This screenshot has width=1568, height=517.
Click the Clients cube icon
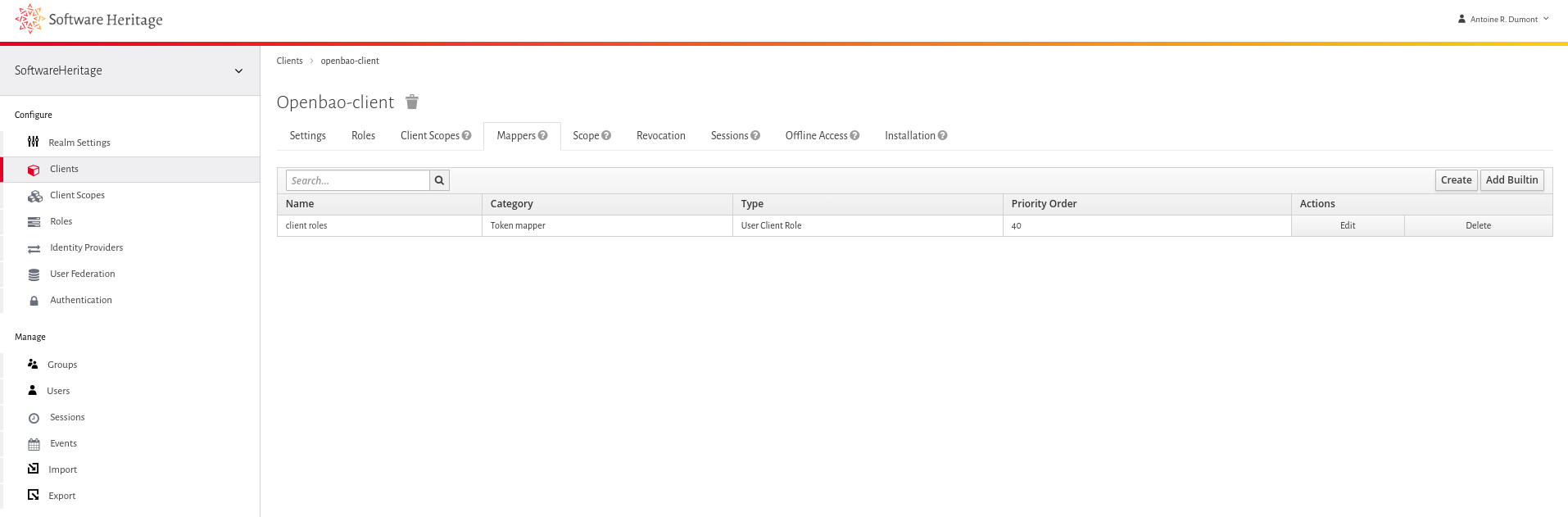pyautogui.click(x=34, y=170)
